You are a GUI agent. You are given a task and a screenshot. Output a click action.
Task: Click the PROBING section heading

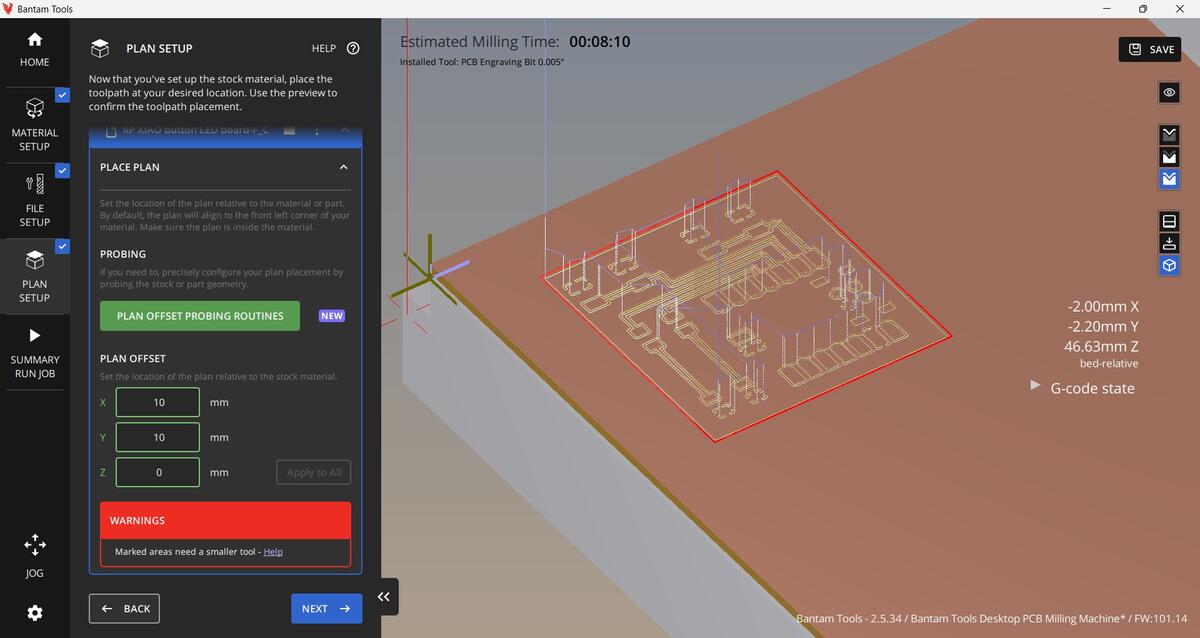tap(123, 254)
